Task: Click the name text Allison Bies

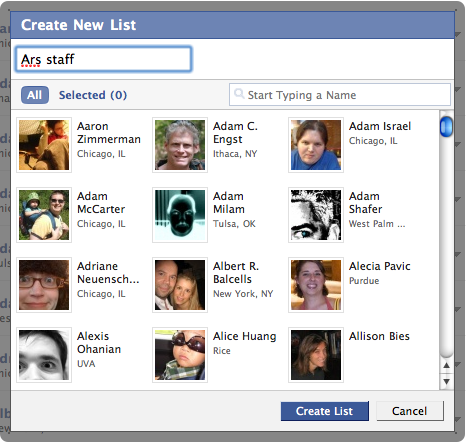Action: point(379,336)
